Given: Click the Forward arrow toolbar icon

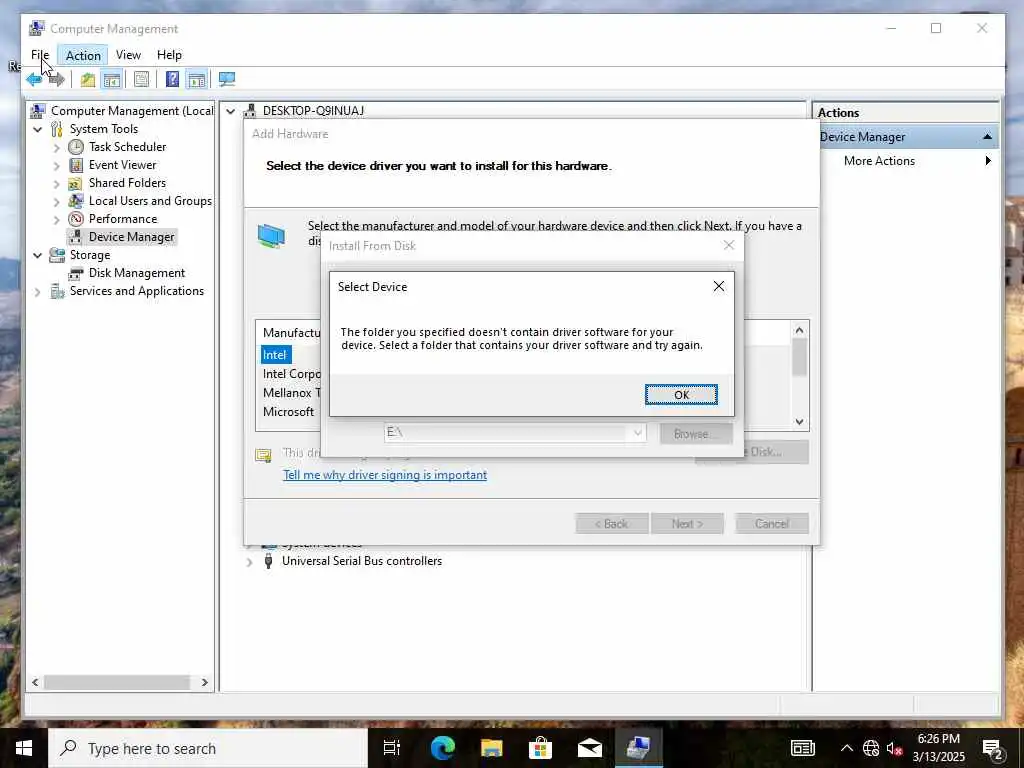Looking at the screenshot, I should click(57, 80).
